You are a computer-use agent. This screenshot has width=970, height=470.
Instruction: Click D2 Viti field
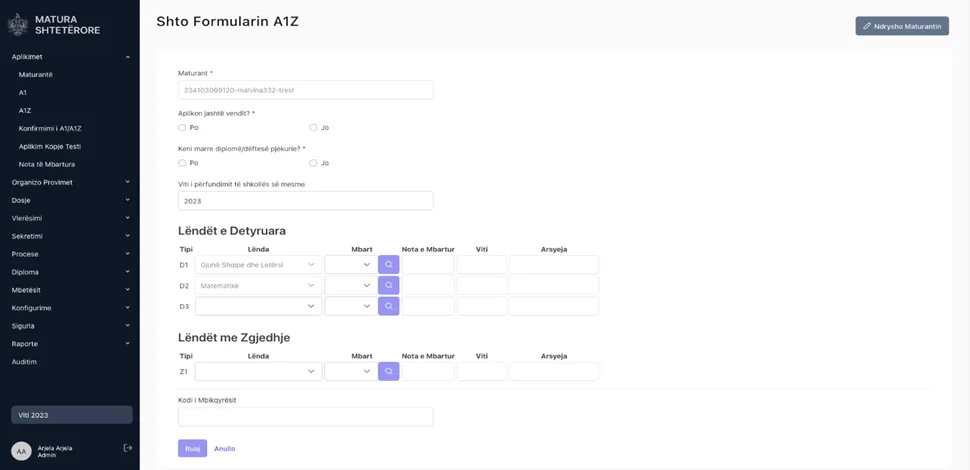tap(482, 286)
